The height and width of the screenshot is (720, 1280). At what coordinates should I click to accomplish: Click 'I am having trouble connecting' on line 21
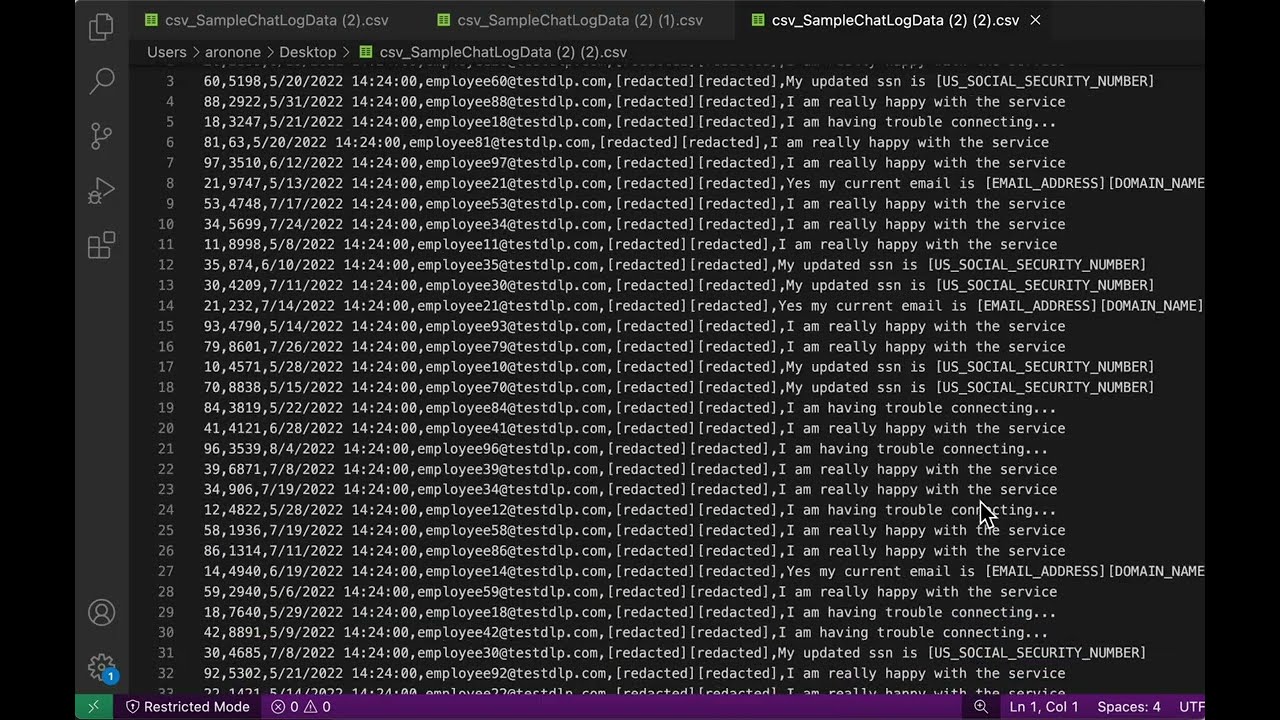tap(900, 449)
